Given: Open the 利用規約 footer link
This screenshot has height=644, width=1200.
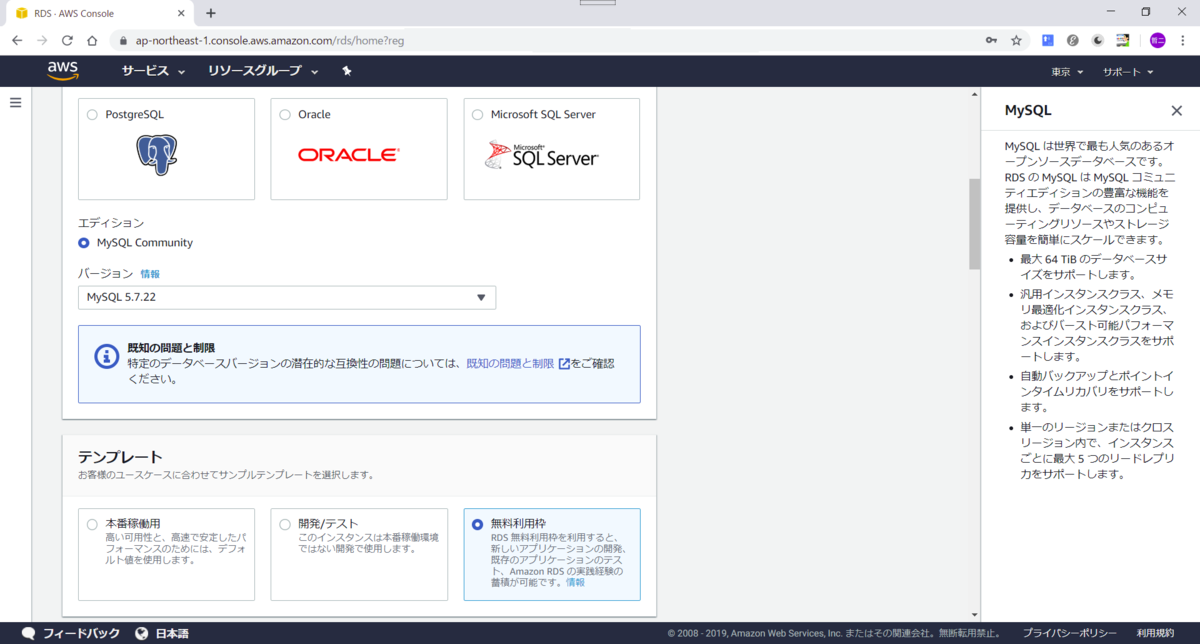Looking at the screenshot, I should pyautogui.click(x=1155, y=633).
